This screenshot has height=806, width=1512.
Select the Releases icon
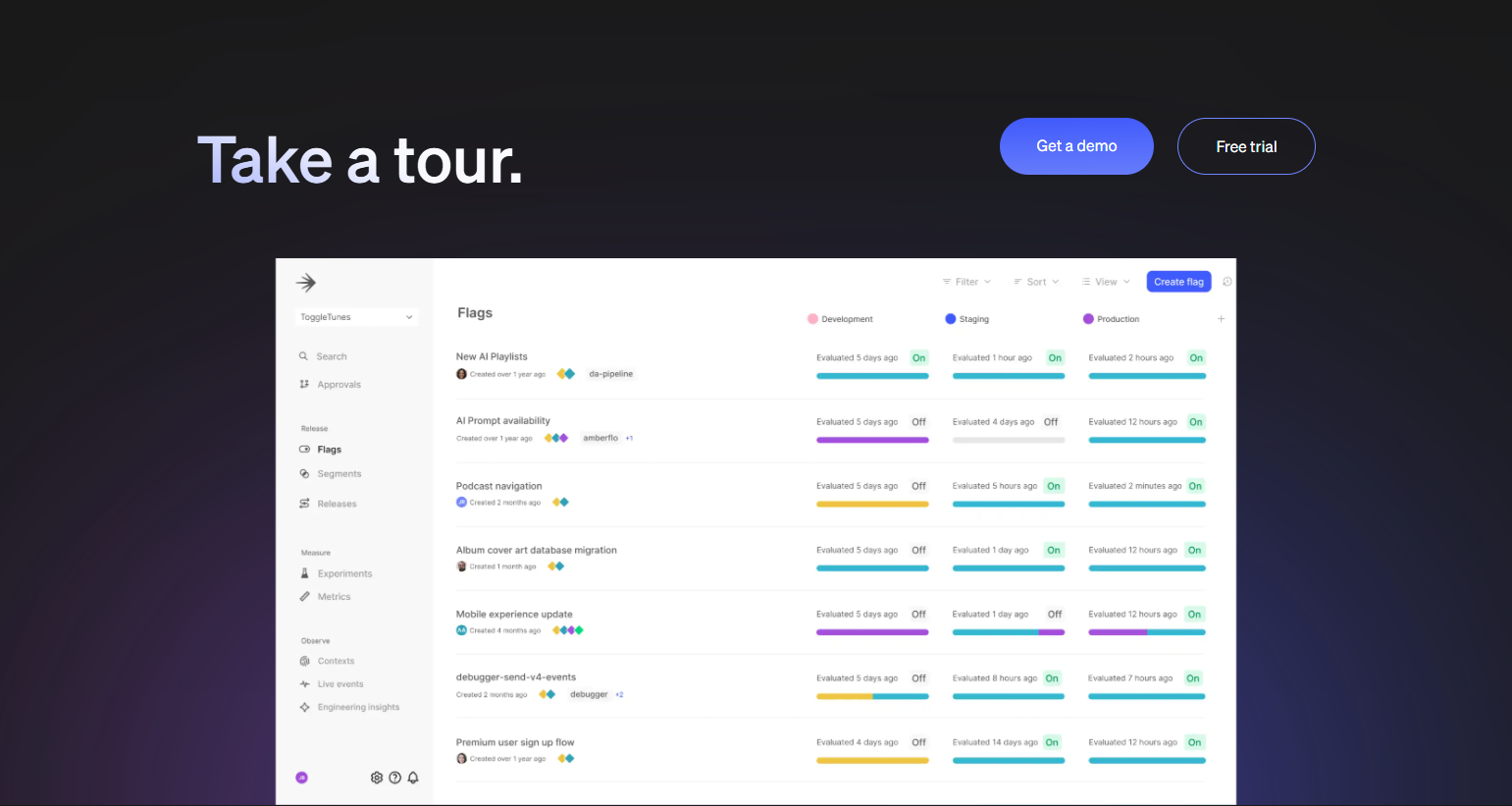point(305,503)
